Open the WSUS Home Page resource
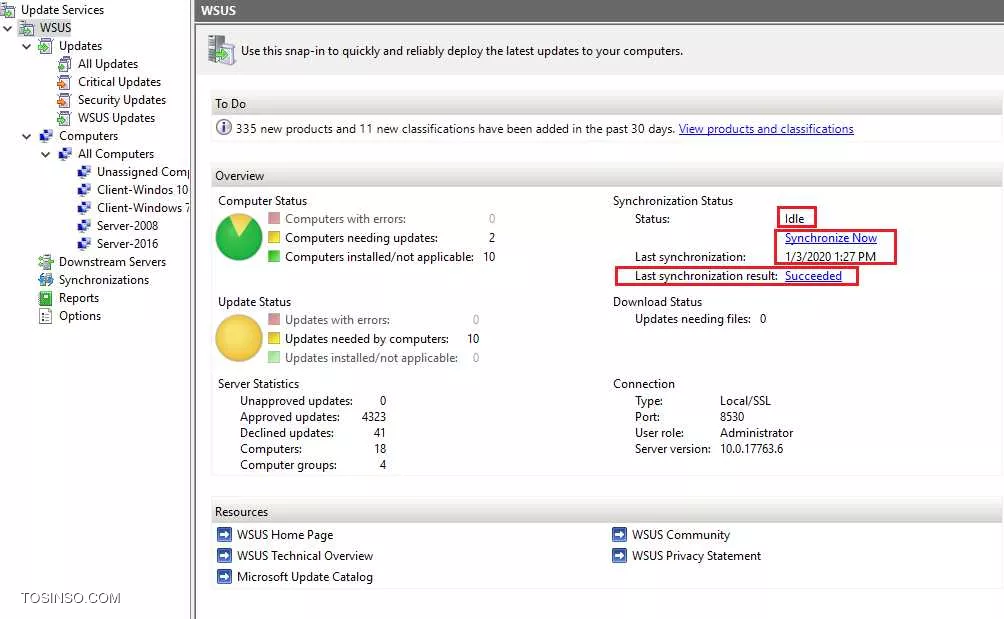 pyautogui.click(x=285, y=535)
